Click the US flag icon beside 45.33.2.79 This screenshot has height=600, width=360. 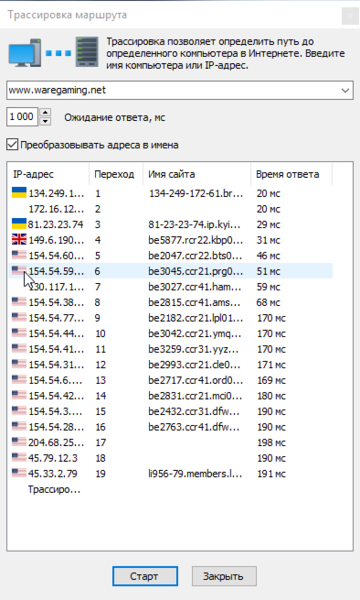point(19,473)
